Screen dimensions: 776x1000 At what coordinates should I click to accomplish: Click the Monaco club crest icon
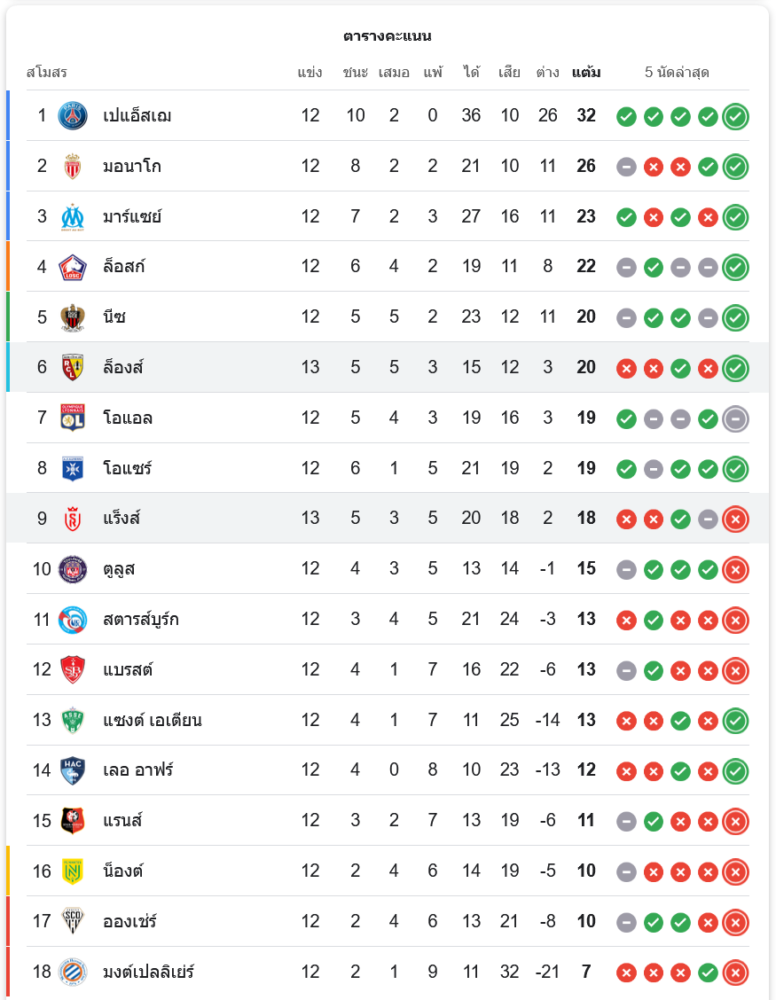tap(72, 166)
